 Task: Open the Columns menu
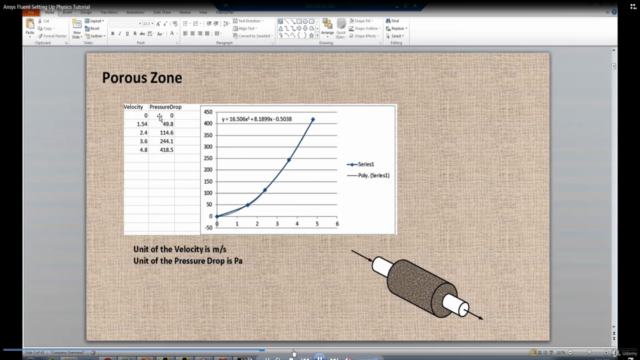click(x=218, y=34)
